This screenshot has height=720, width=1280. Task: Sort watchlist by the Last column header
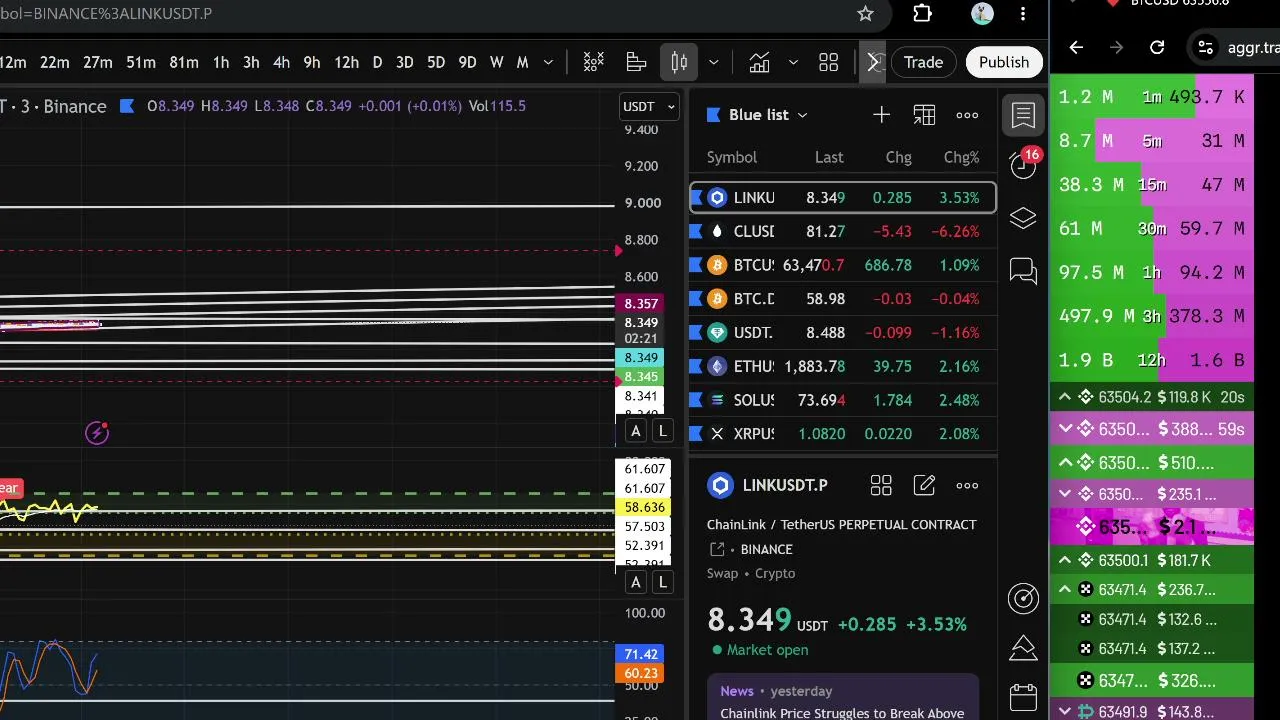pyautogui.click(x=829, y=157)
